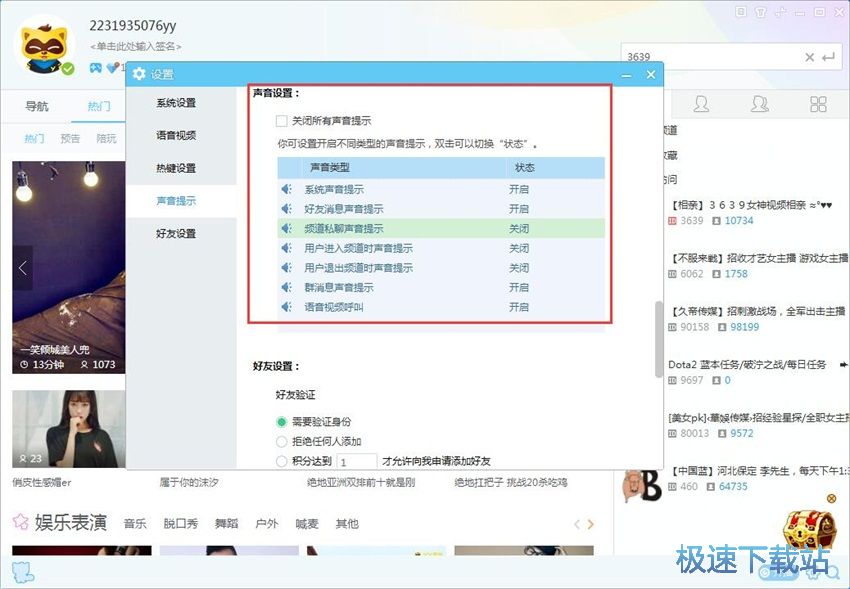
Task: Open the 喊麦 category link
Action: [x=307, y=523]
